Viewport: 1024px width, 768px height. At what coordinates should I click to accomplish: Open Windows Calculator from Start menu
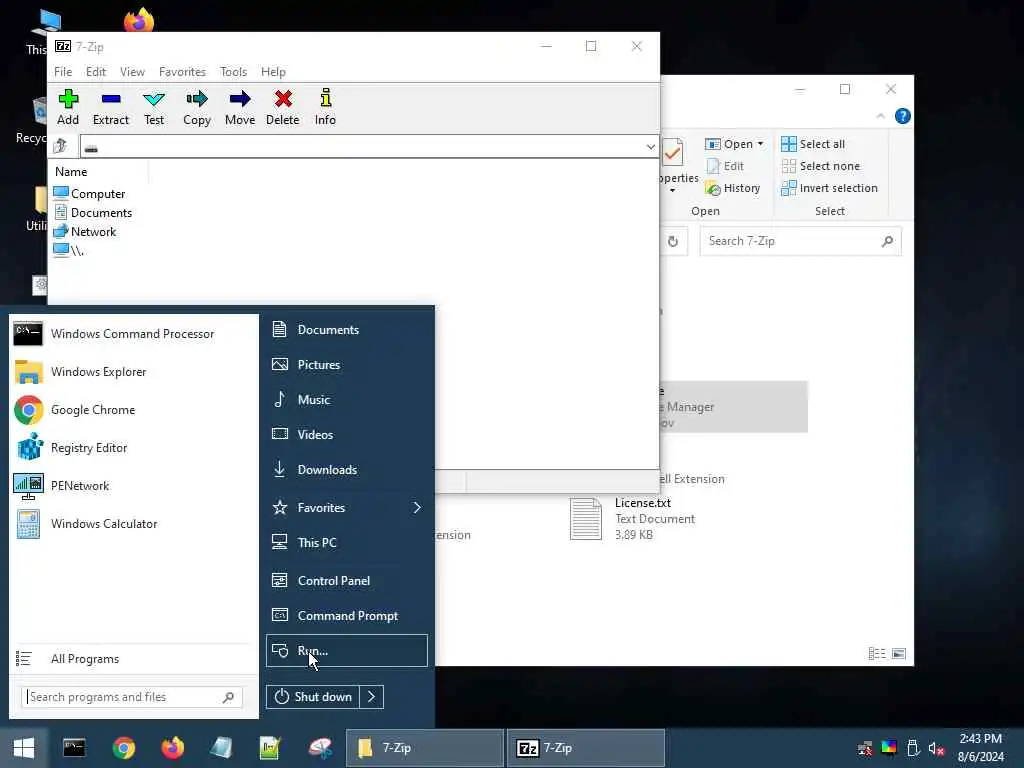point(133,524)
